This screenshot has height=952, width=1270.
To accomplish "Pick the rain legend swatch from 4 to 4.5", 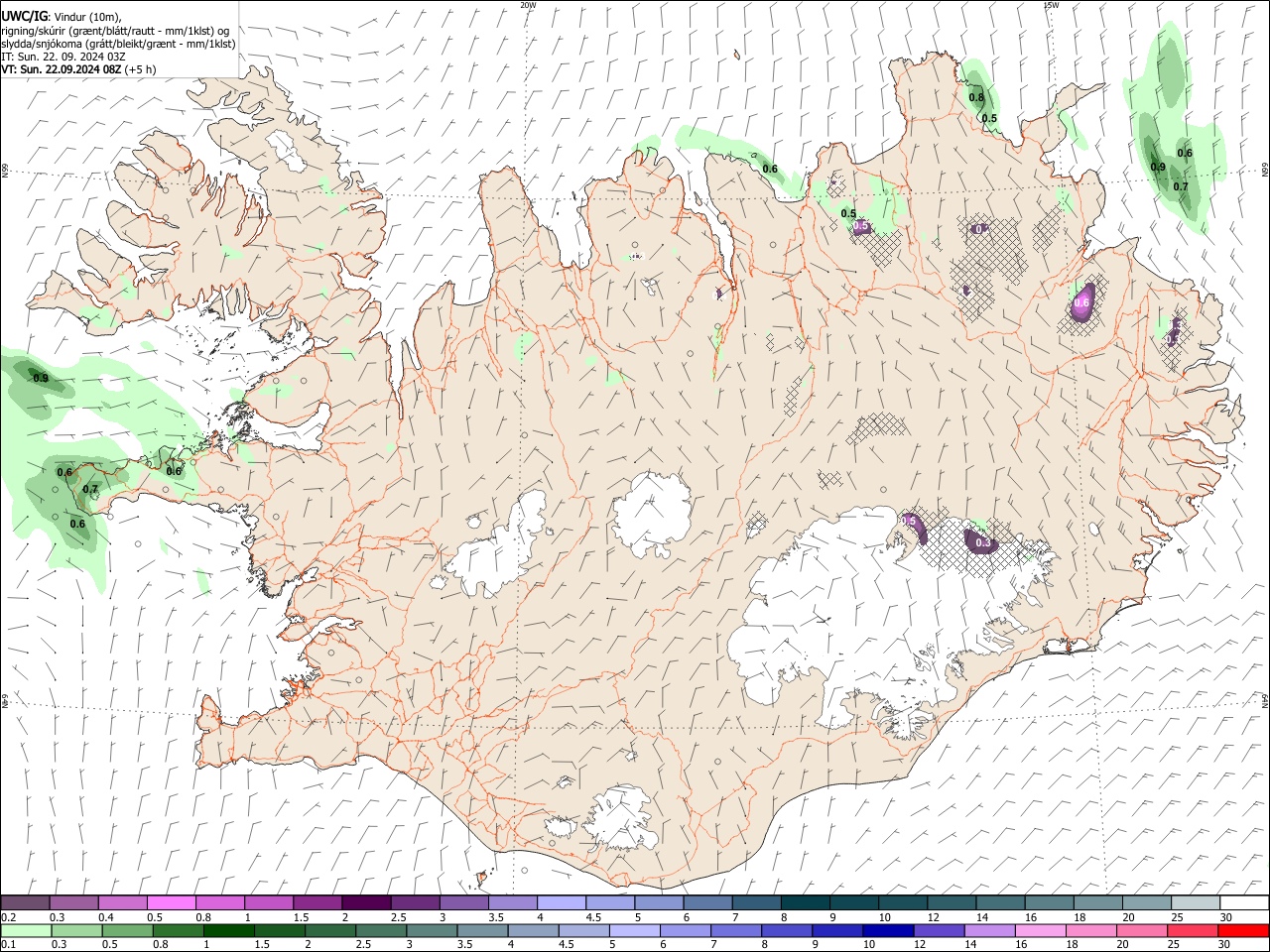I will click(x=533, y=930).
